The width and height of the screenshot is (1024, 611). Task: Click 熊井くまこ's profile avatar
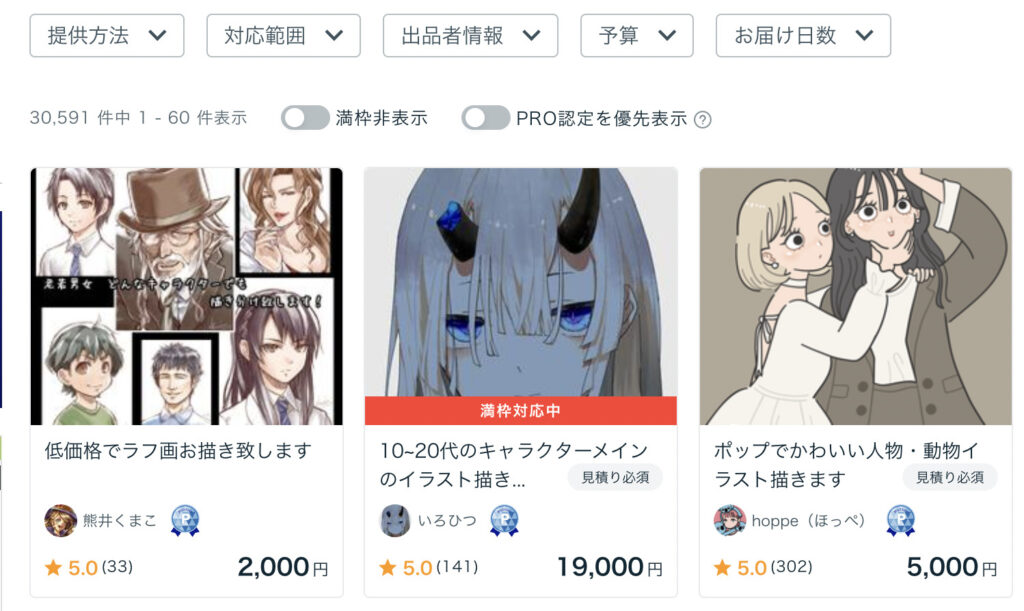point(60,520)
